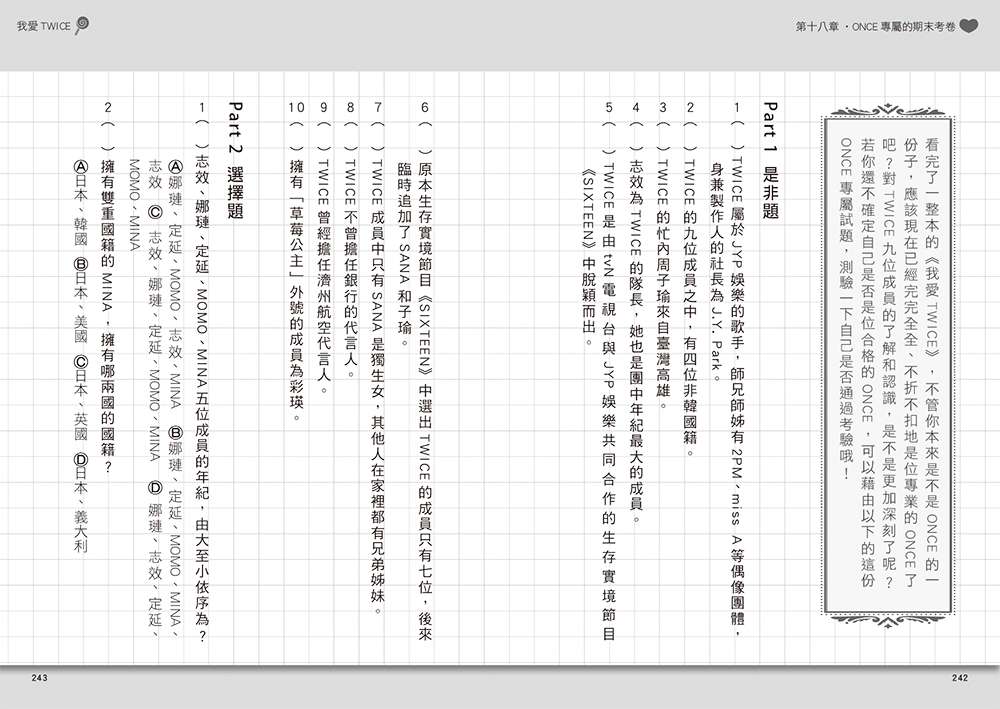Choose option Ⓓ 日本、義大利
1000x709 pixels.
click(81, 502)
